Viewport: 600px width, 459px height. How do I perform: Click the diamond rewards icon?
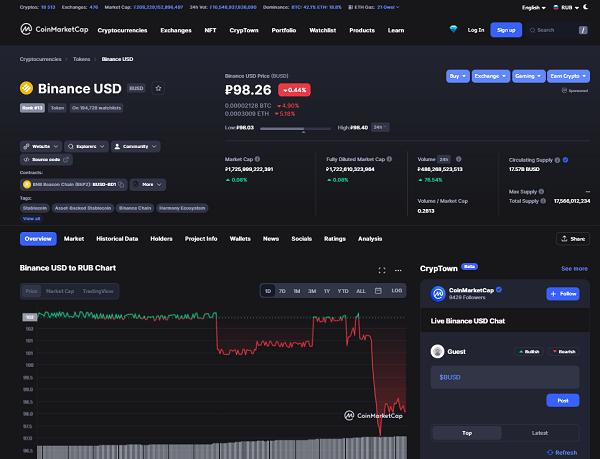point(453,29)
